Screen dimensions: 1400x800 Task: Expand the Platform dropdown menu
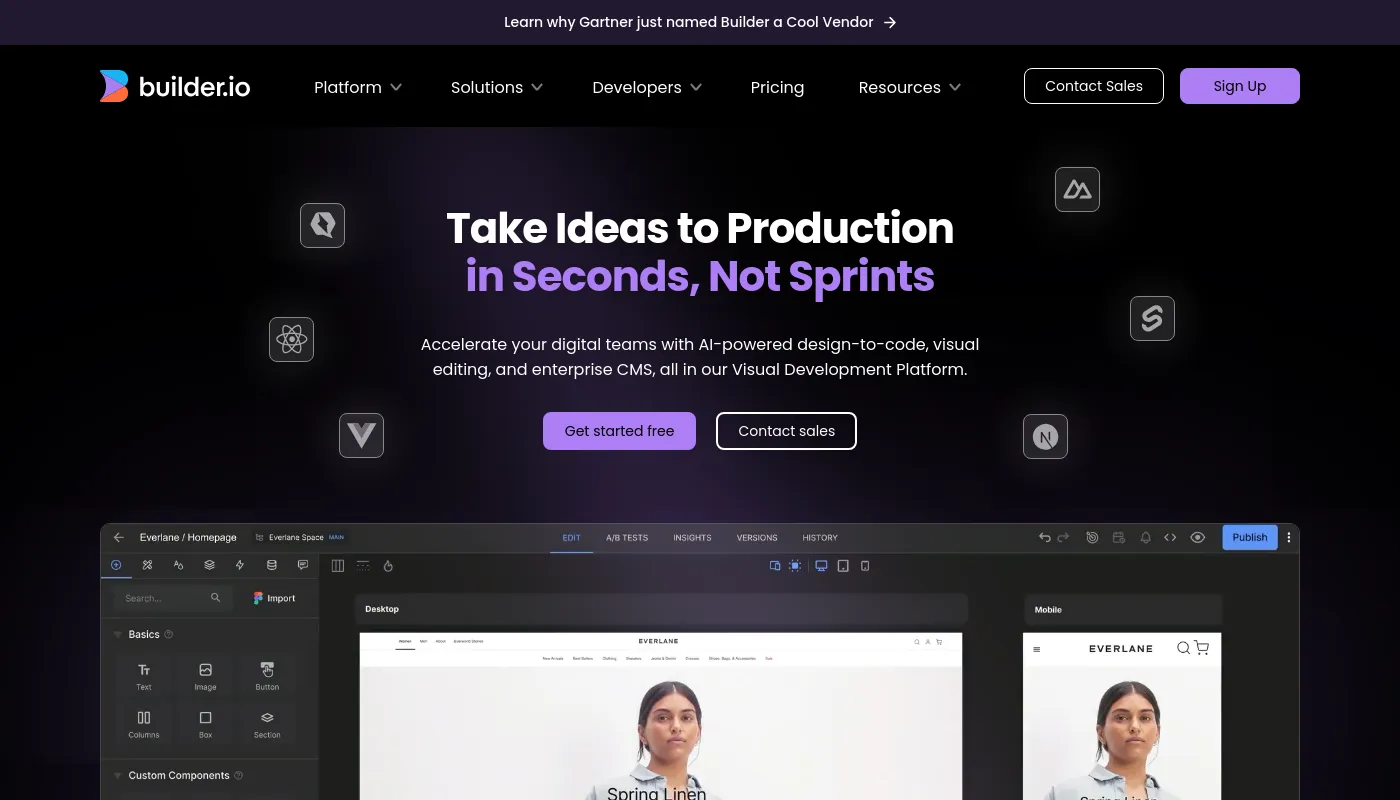tap(358, 87)
